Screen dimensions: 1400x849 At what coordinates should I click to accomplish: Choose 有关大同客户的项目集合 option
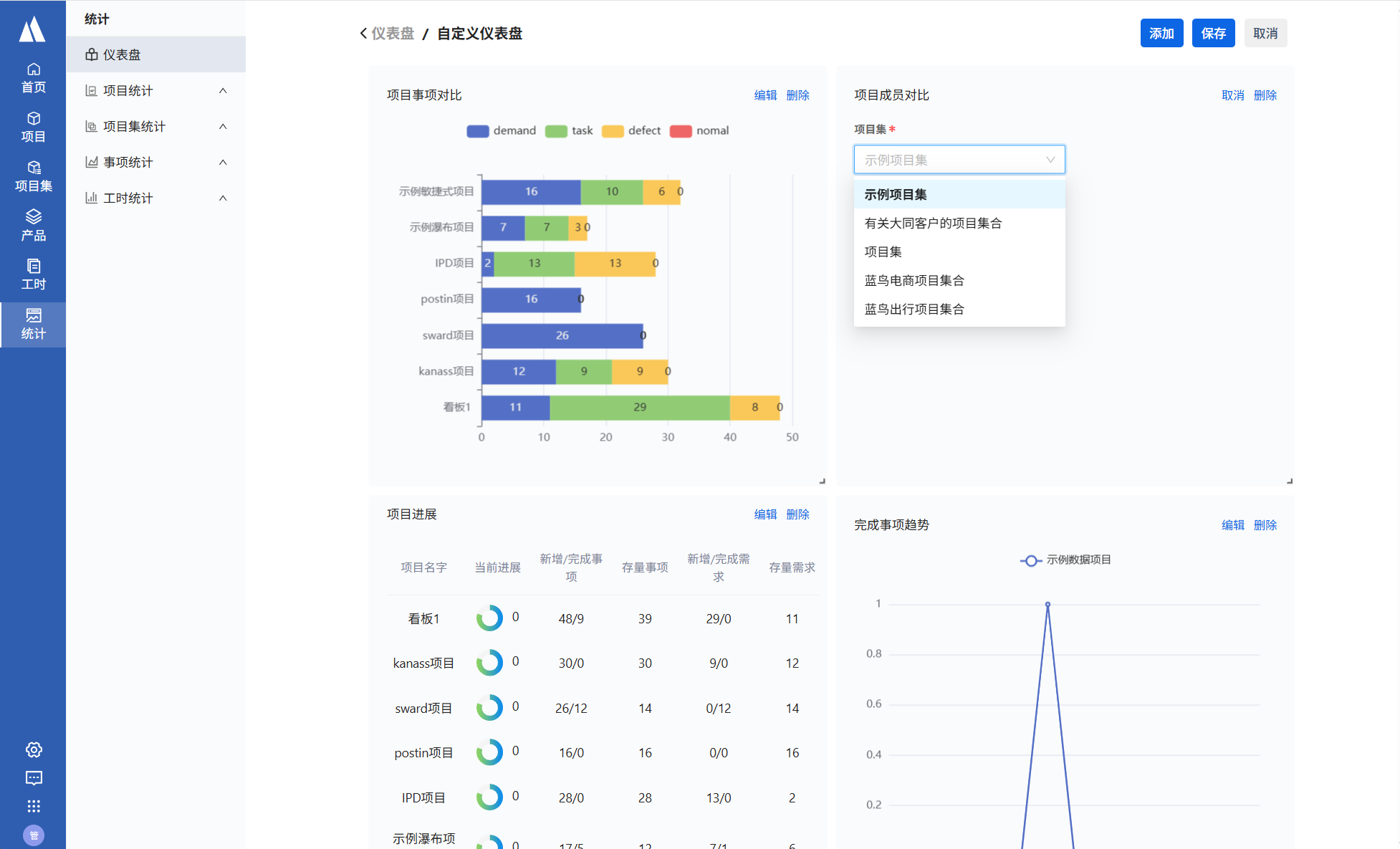(x=933, y=223)
